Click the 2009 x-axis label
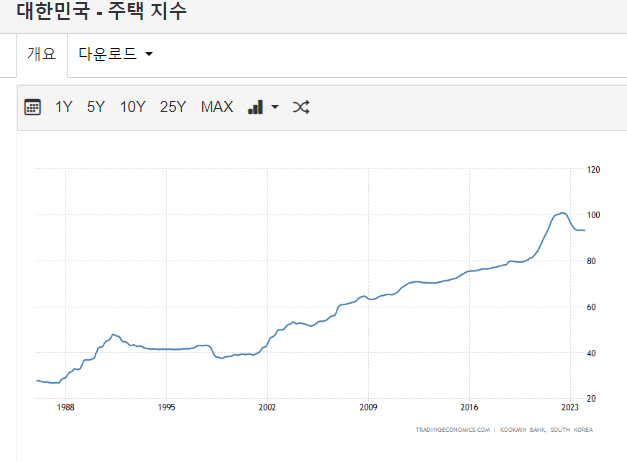This screenshot has width=627, height=462. [x=368, y=407]
